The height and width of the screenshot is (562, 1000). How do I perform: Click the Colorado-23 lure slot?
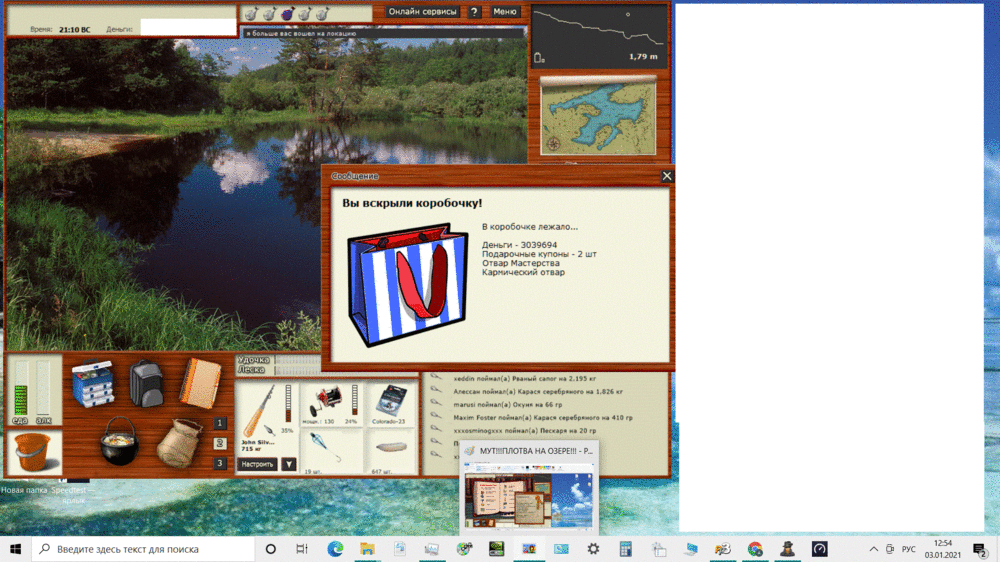point(389,402)
